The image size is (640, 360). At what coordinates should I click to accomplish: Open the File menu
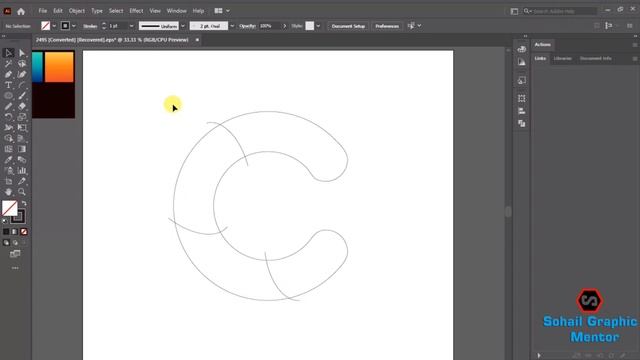click(42, 11)
